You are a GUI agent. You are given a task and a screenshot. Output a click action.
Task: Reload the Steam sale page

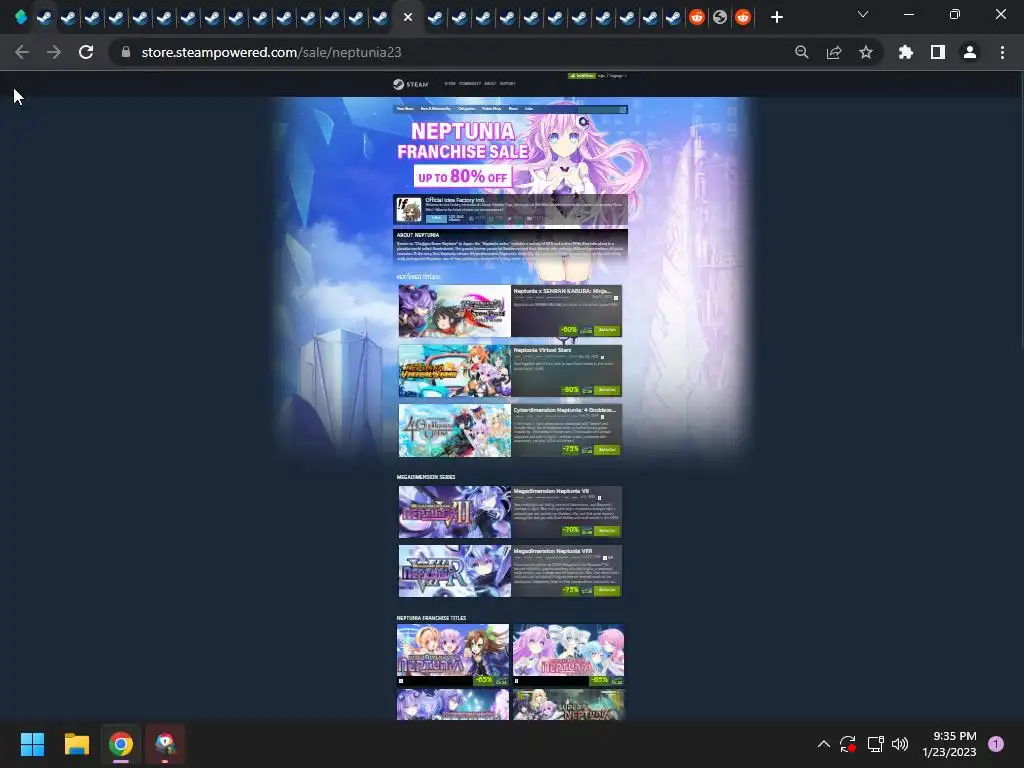click(86, 52)
